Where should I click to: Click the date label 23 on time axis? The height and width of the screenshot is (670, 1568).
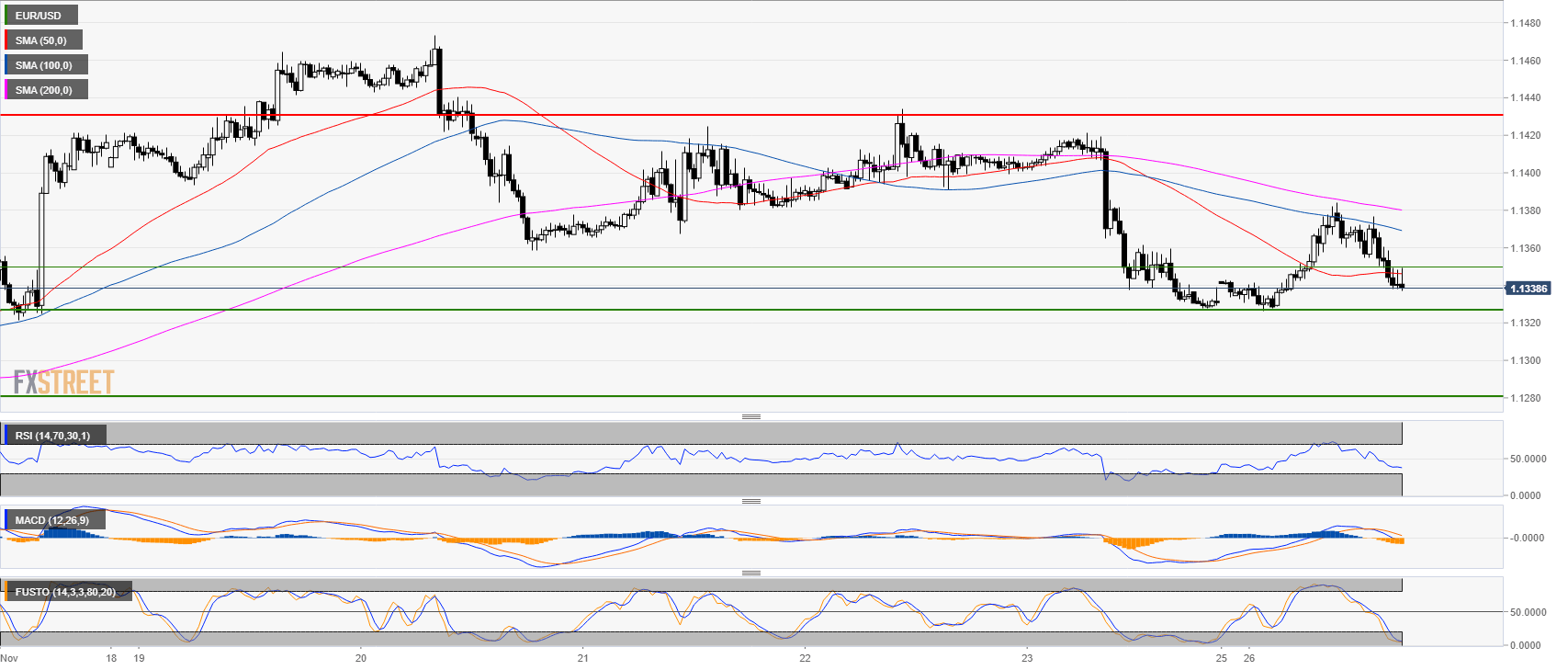[1027, 658]
